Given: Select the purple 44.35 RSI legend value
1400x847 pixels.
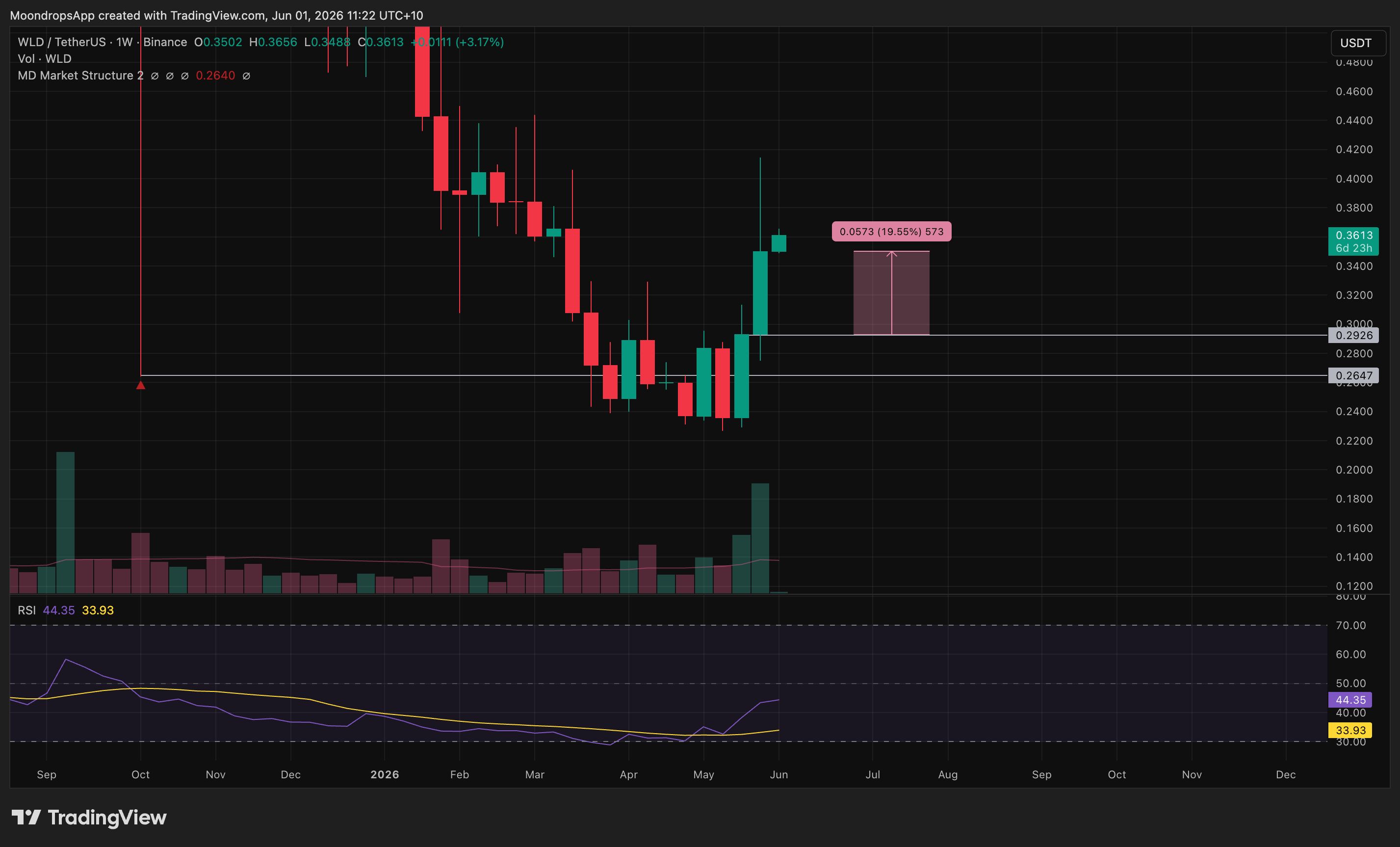Looking at the screenshot, I should [x=58, y=610].
